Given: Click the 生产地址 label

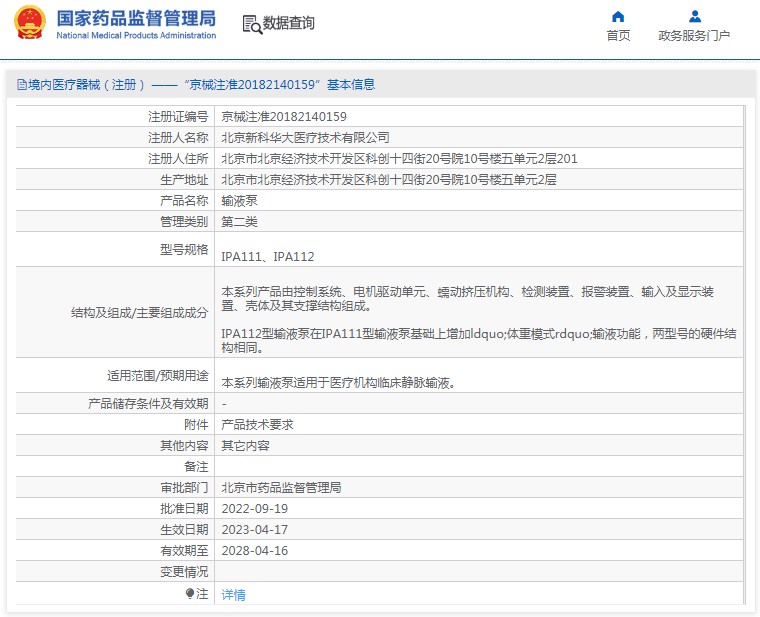Looking at the screenshot, I should tap(184, 180).
